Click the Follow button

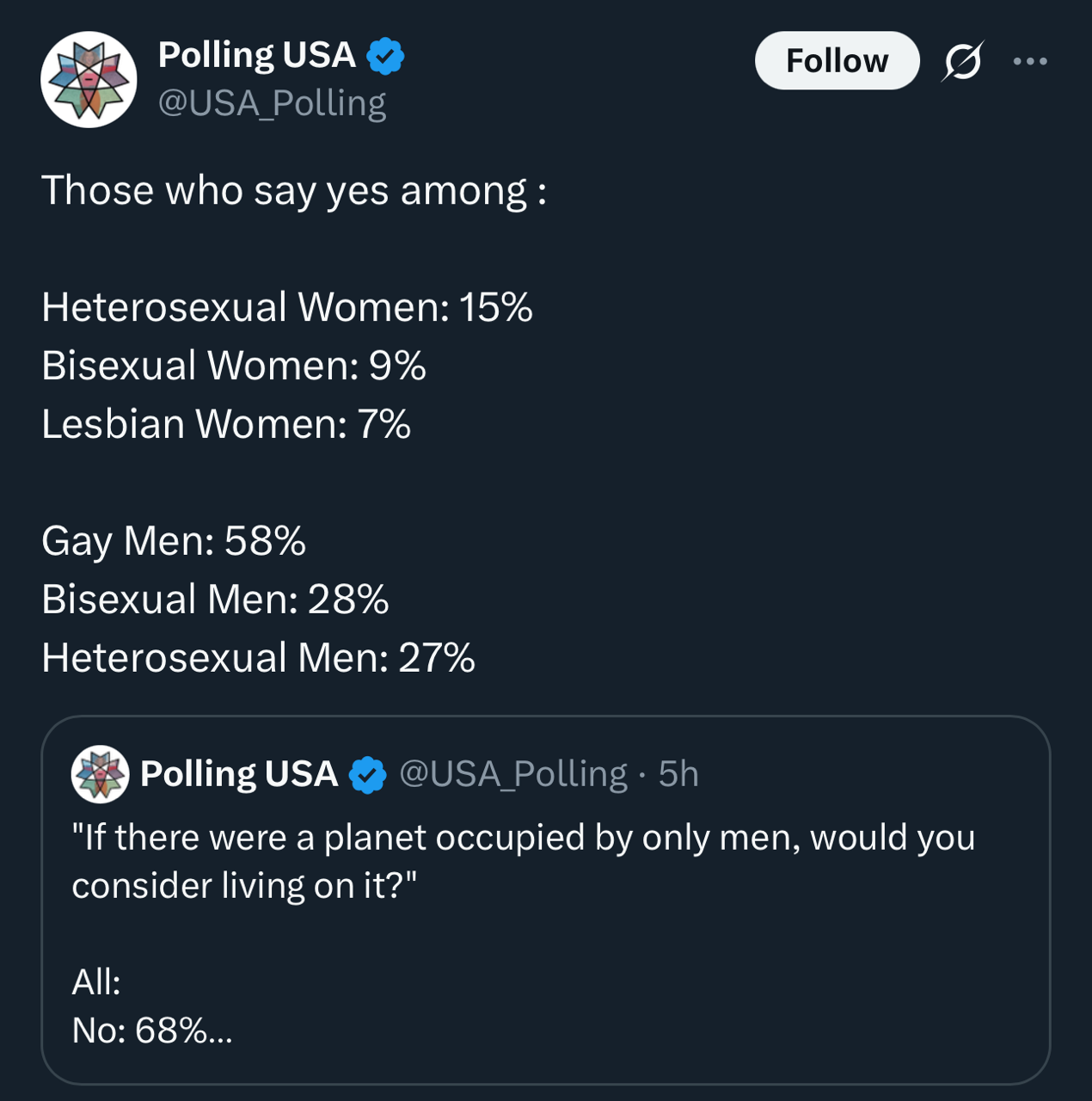pyautogui.click(x=837, y=61)
